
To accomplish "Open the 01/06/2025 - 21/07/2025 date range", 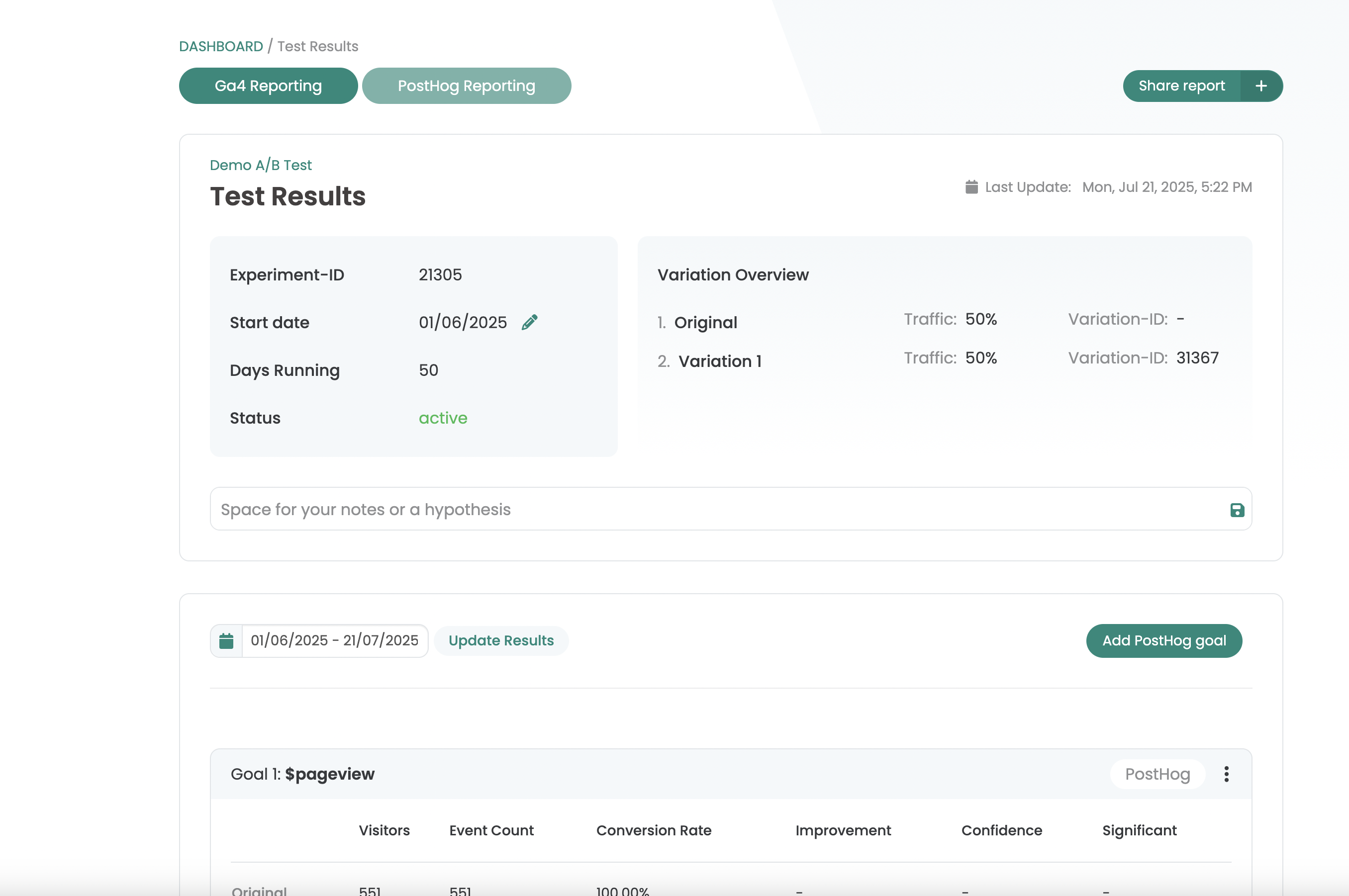I will click(x=334, y=640).
